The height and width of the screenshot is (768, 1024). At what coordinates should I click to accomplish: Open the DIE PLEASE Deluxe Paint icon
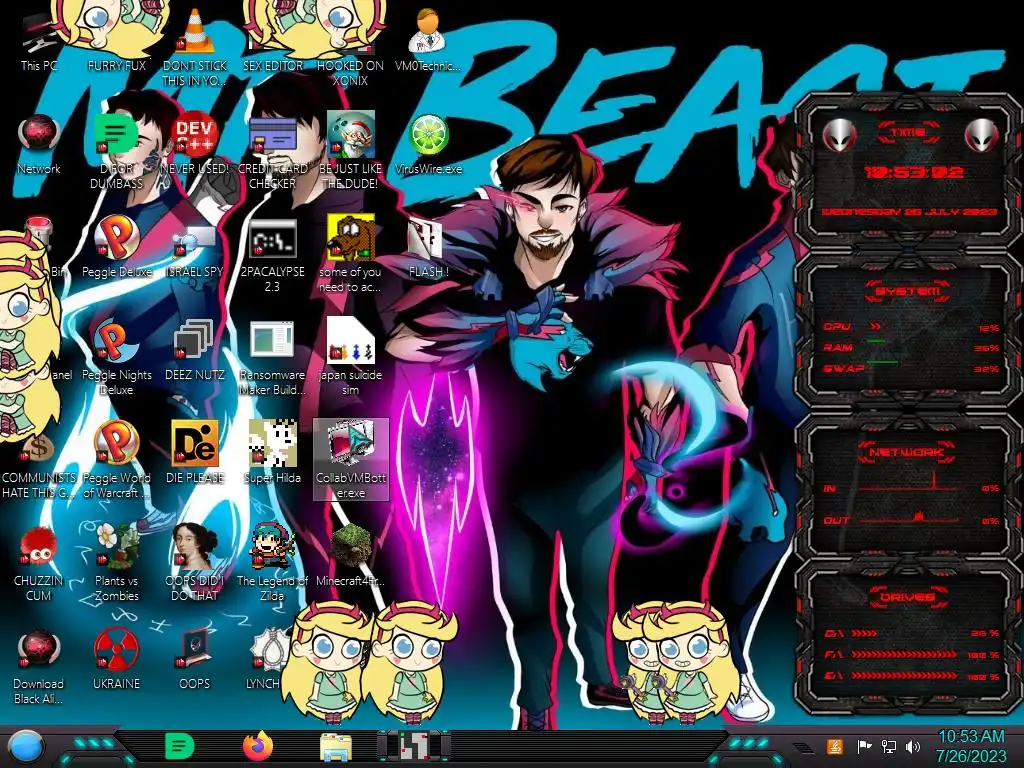tap(195, 452)
